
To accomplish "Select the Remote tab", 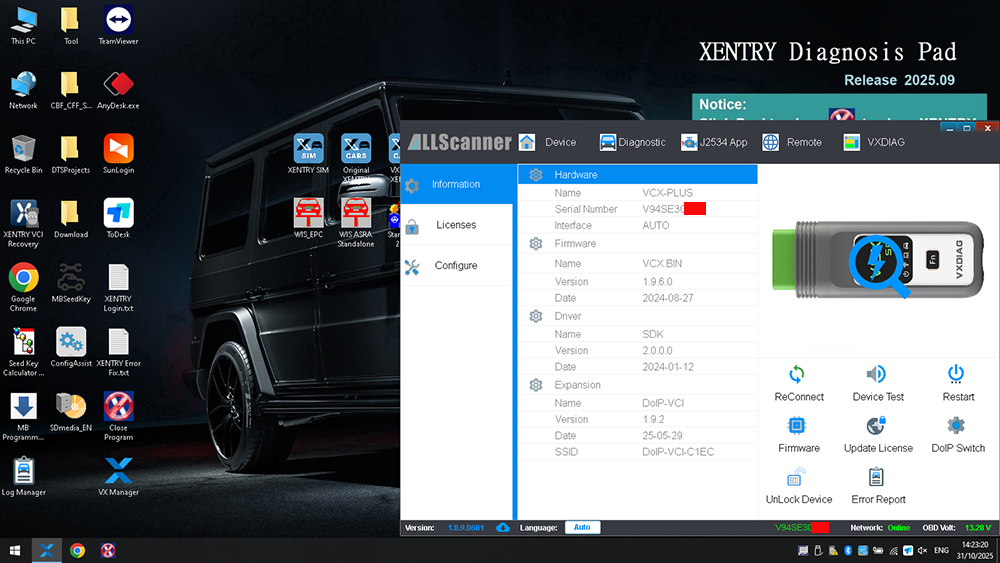I will coord(792,143).
